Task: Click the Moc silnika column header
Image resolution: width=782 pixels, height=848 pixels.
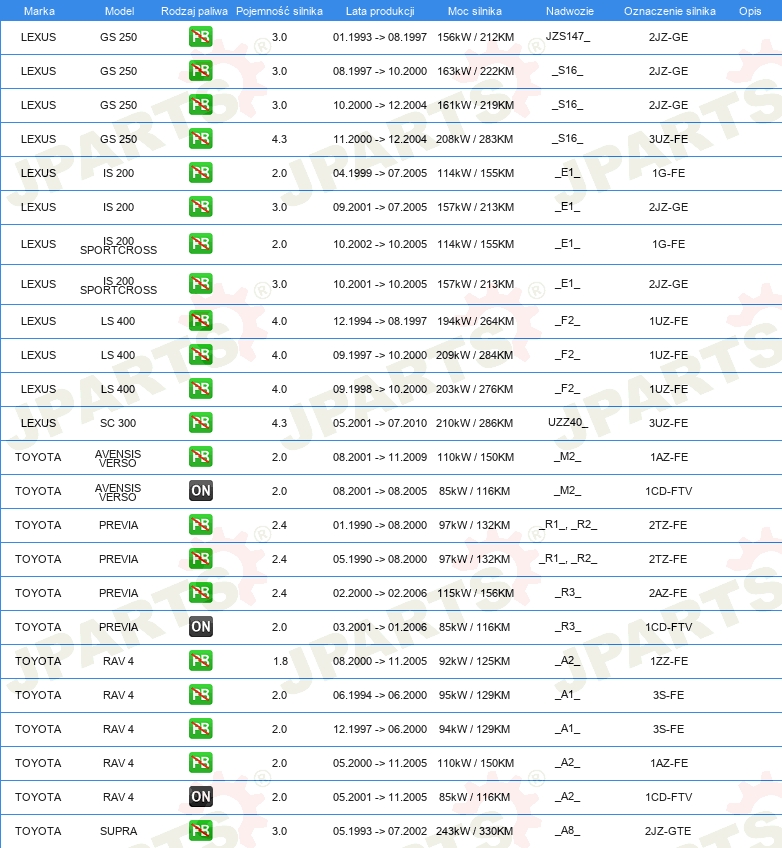Action: point(475,11)
